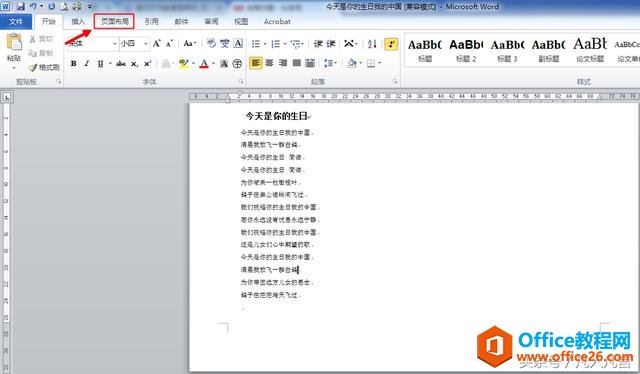Image resolution: width=640 pixels, height=374 pixels.
Task: Toggle Italic formatting
Action: (x=87, y=64)
